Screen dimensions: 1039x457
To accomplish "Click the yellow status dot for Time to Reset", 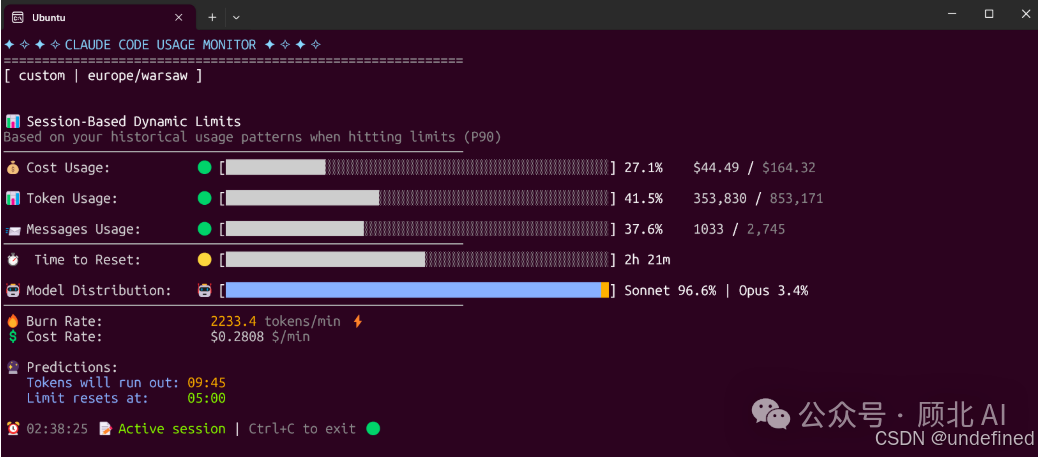I will point(204,260).
